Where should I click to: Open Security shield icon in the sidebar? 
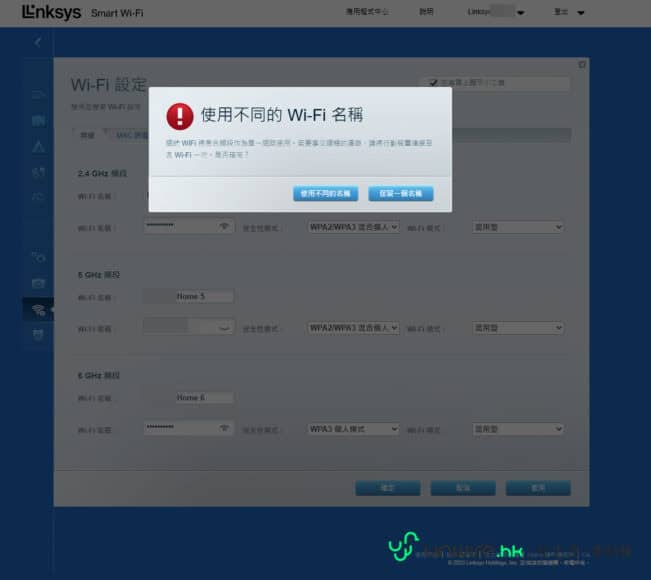click(x=38, y=333)
